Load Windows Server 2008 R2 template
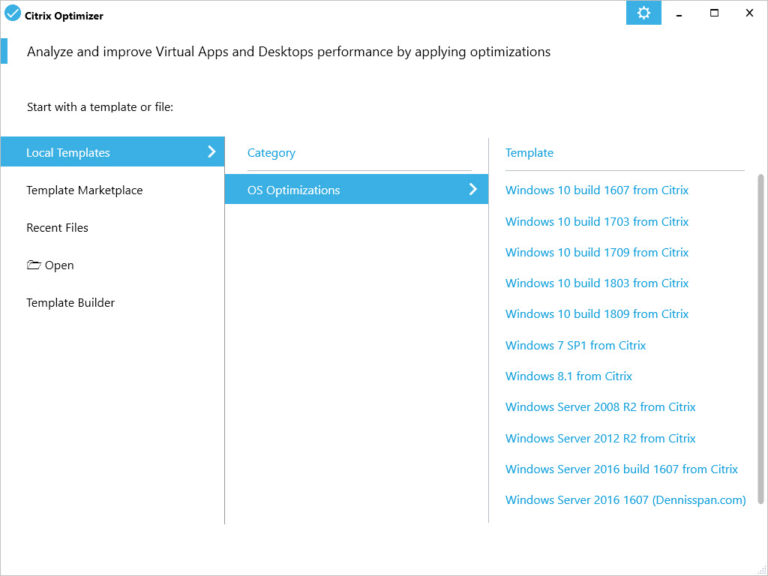Image resolution: width=768 pixels, height=576 pixels. point(600,407)
